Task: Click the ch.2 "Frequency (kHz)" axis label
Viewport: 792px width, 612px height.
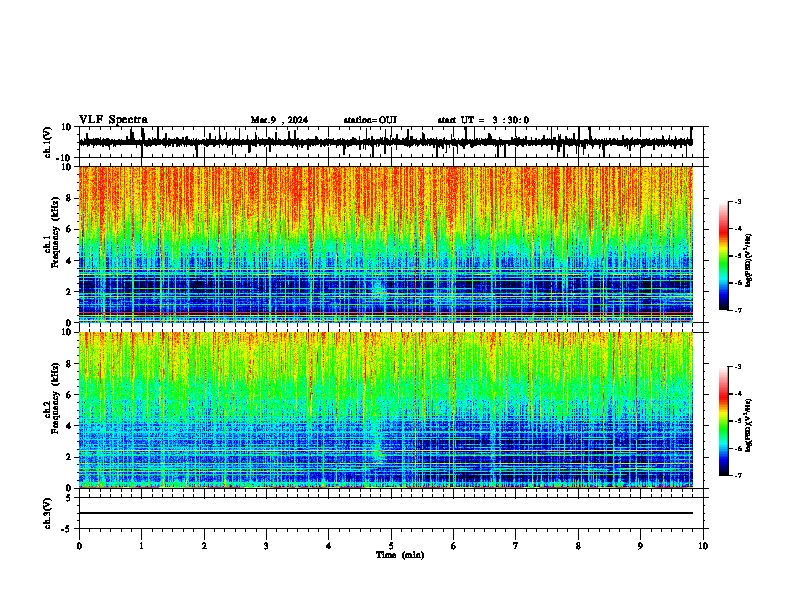Action: coord(55,398)
